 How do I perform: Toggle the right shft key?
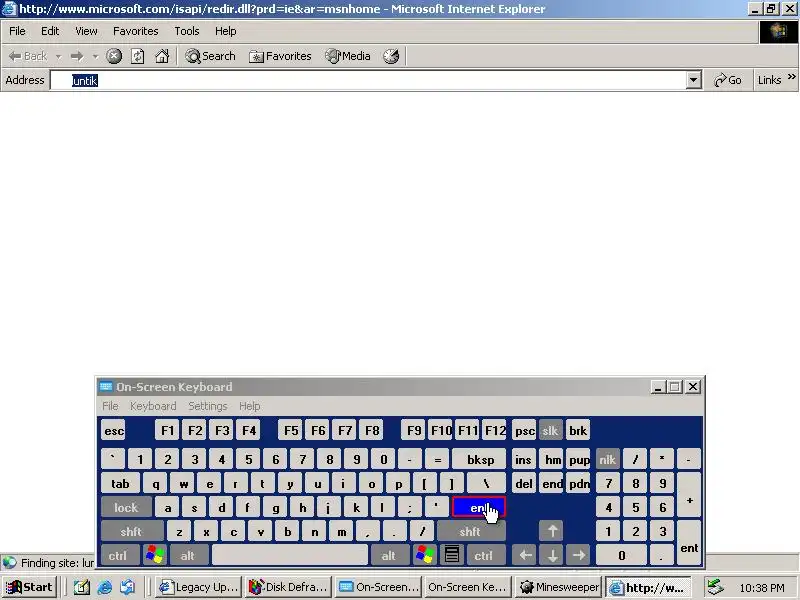pyautogui.click(x=471, y=532)
